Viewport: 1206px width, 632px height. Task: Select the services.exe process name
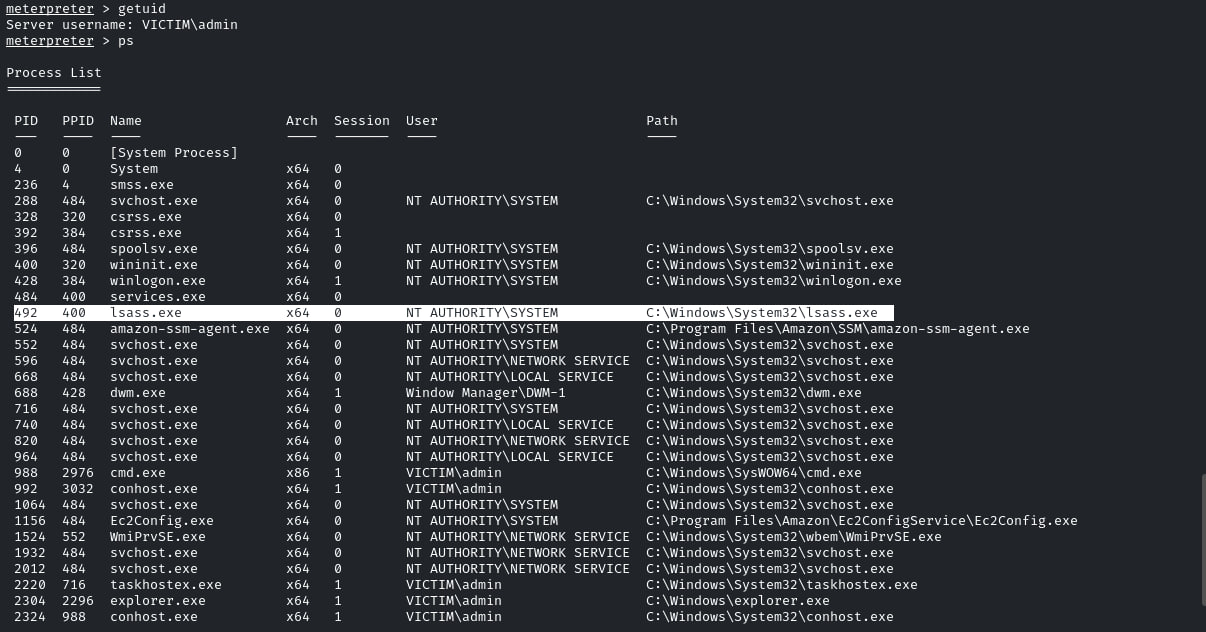[x=158, y=297]
